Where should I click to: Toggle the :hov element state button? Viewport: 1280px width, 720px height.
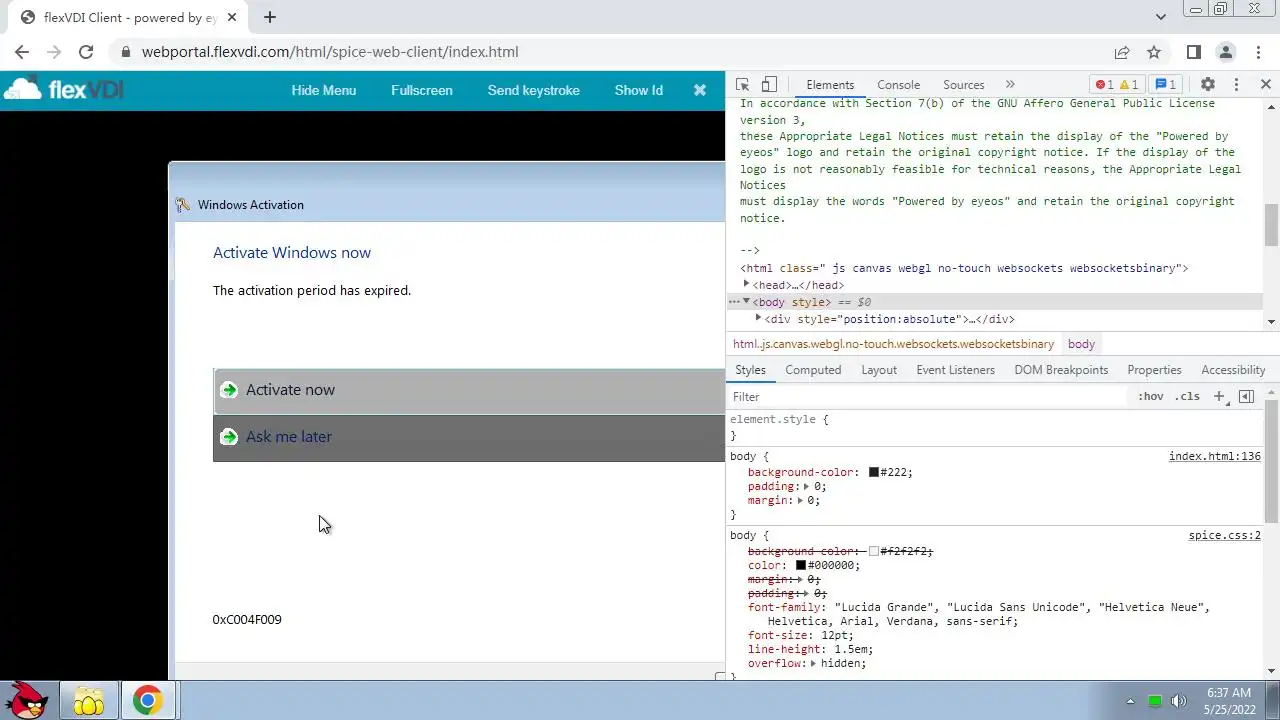tap(1151, 397)
